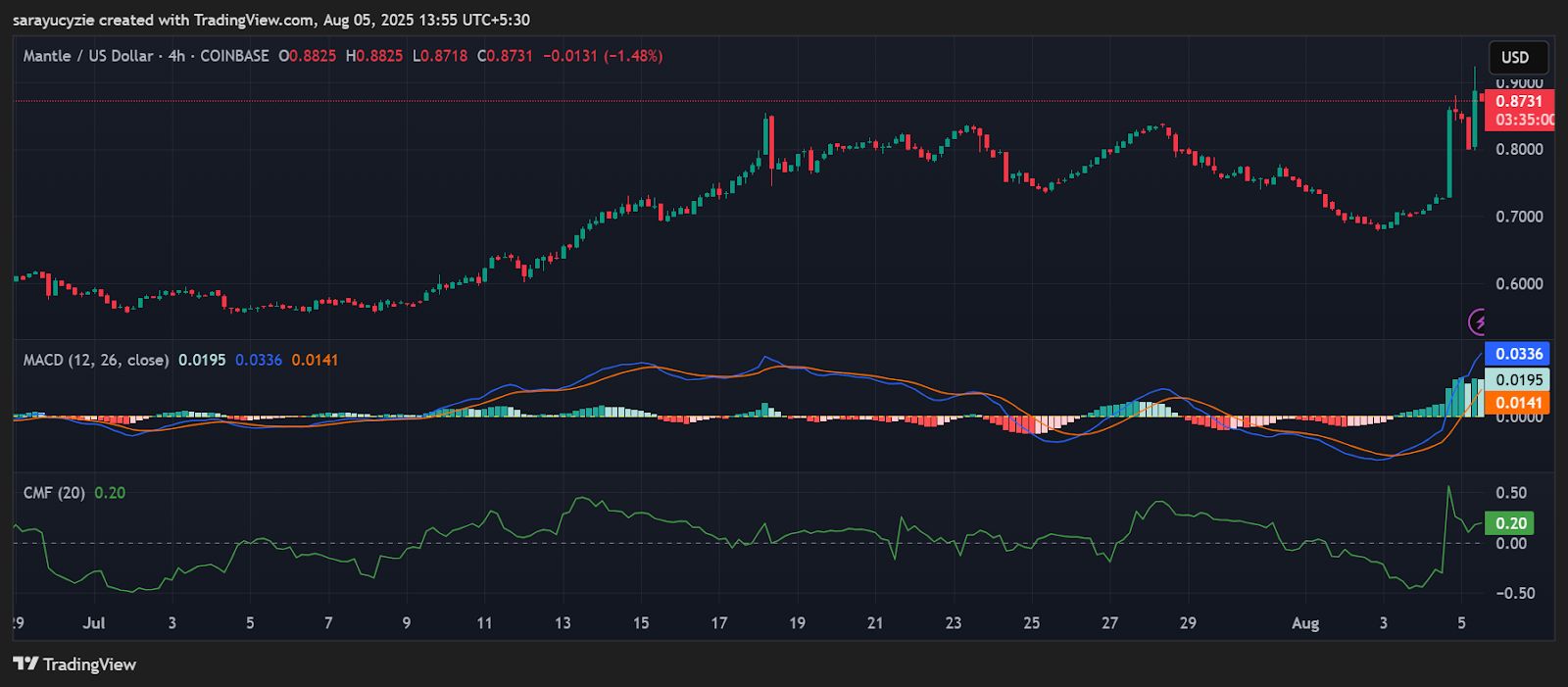Click the 23 date label on time axis
Viewport: 1568px width, 687px height.
[954, 623]
